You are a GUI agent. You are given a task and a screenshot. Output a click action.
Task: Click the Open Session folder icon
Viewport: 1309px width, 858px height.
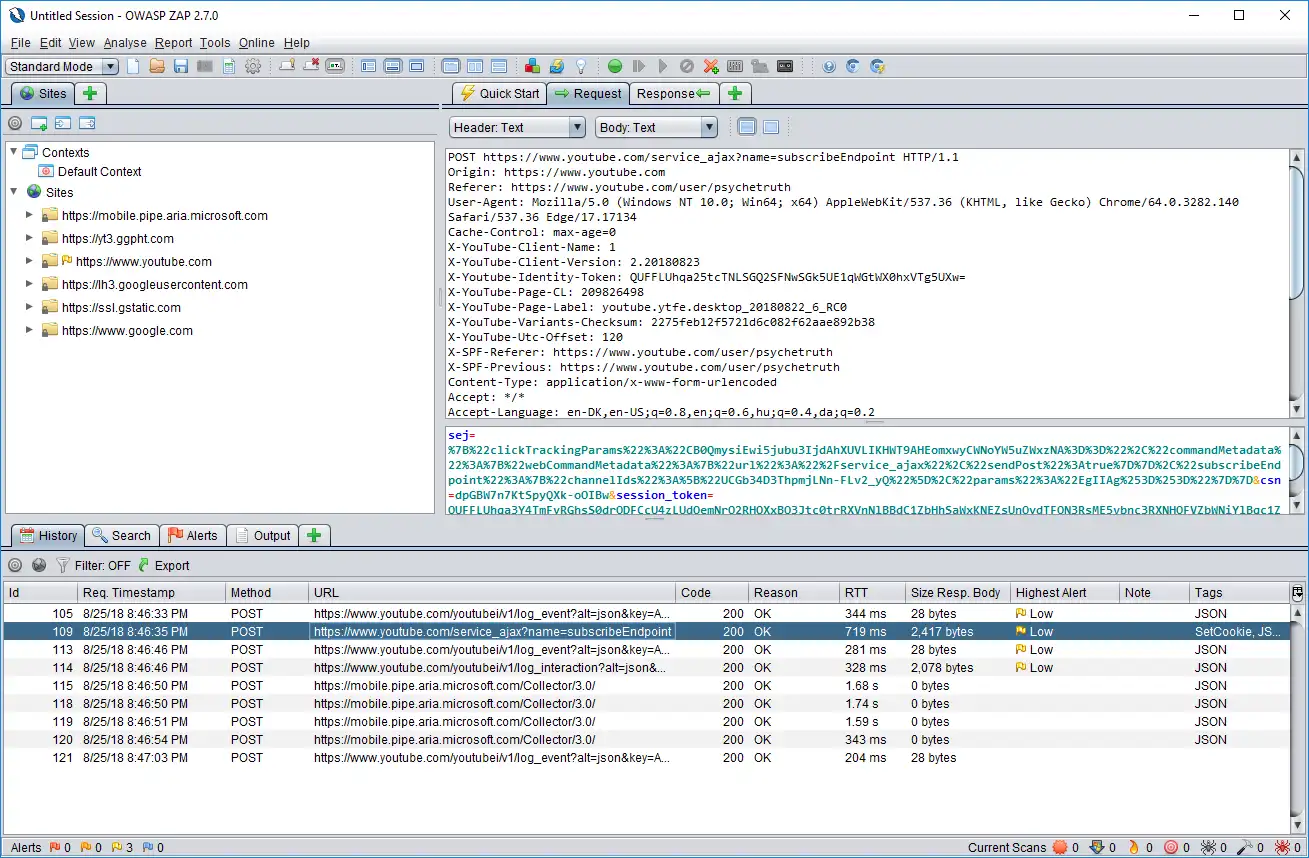click(157, 66)
